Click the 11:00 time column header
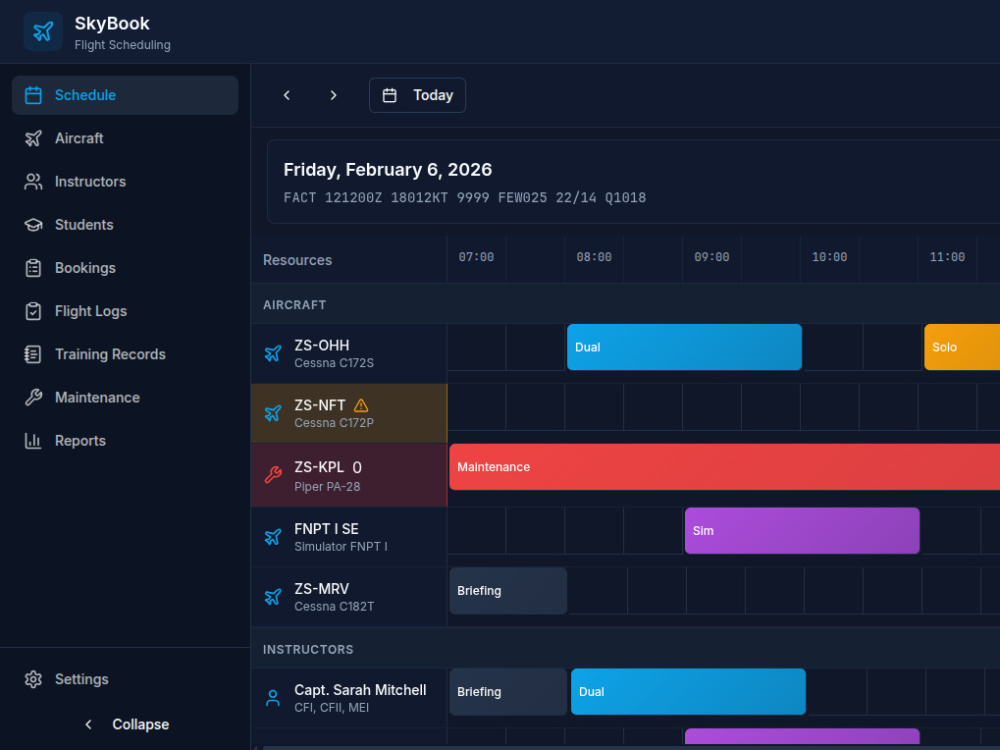The width and height of the screenshot is (1000, 750). [947, 257]
